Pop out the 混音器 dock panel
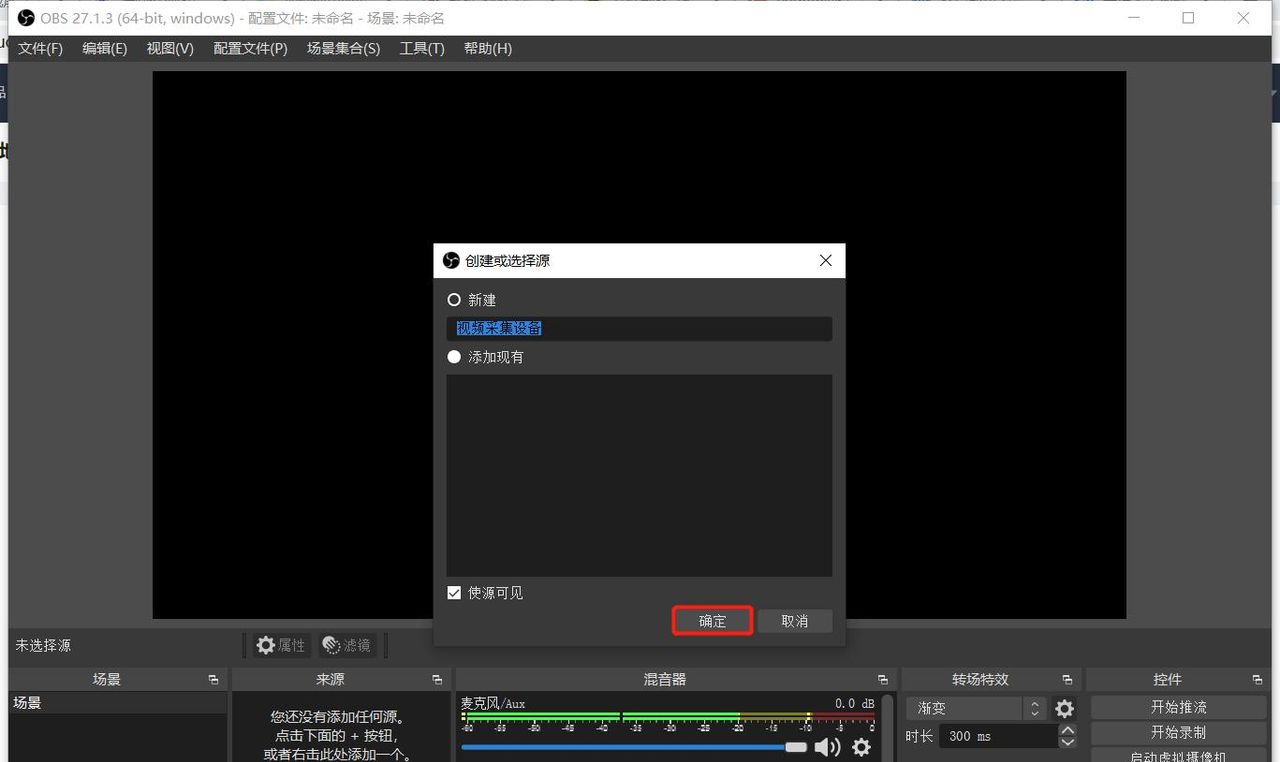This screenshot has width=1280, height=762. click(x=882, y=680)
